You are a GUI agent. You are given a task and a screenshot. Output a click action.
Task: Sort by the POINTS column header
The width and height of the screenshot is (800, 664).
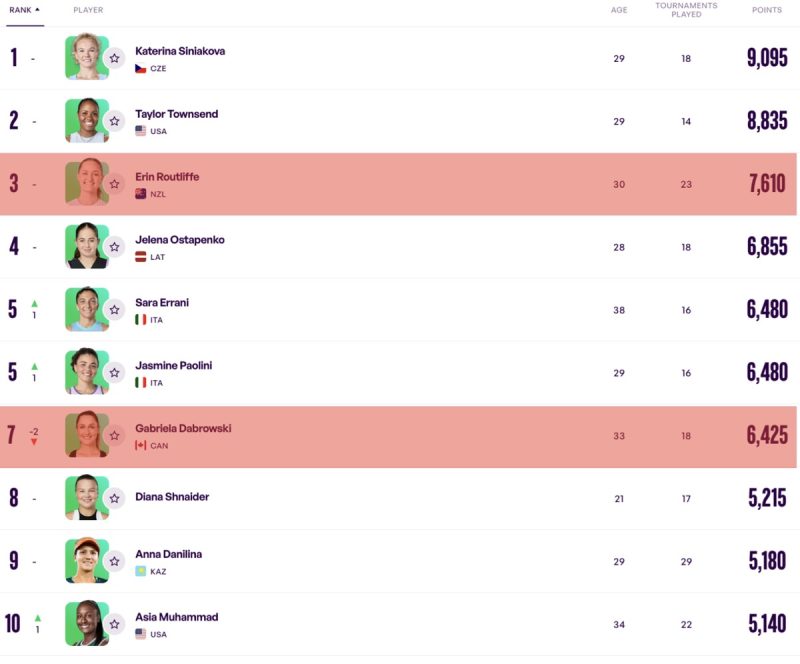point(766,10)
